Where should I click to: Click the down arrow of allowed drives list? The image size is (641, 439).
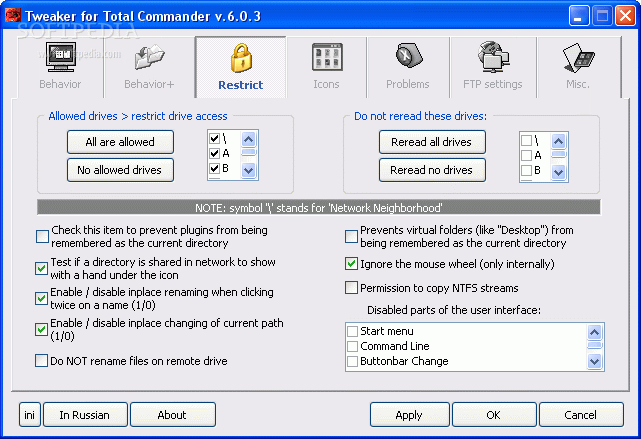(249, 170)
